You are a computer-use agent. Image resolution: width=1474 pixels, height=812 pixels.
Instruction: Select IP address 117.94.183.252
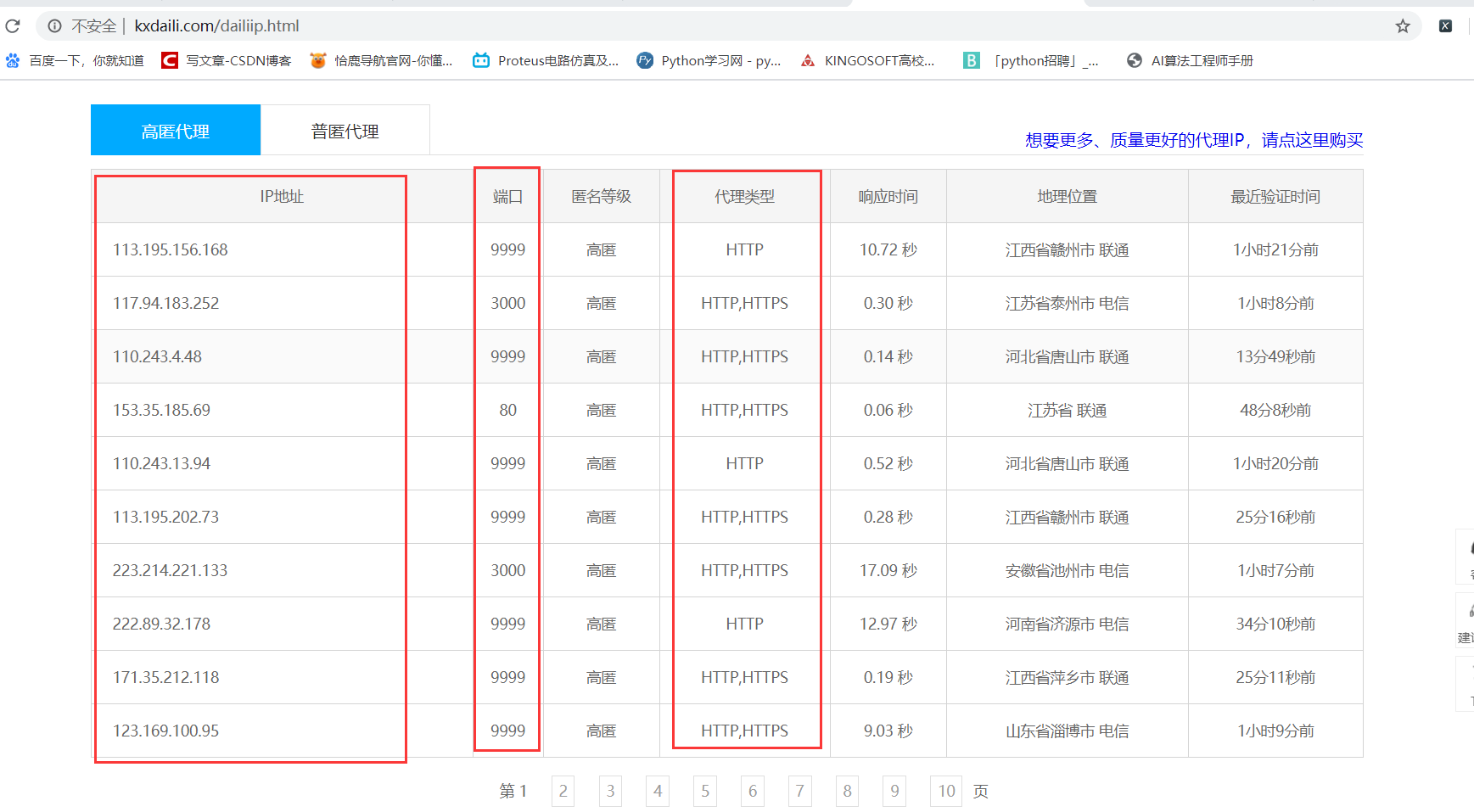(x=166, y=303)
